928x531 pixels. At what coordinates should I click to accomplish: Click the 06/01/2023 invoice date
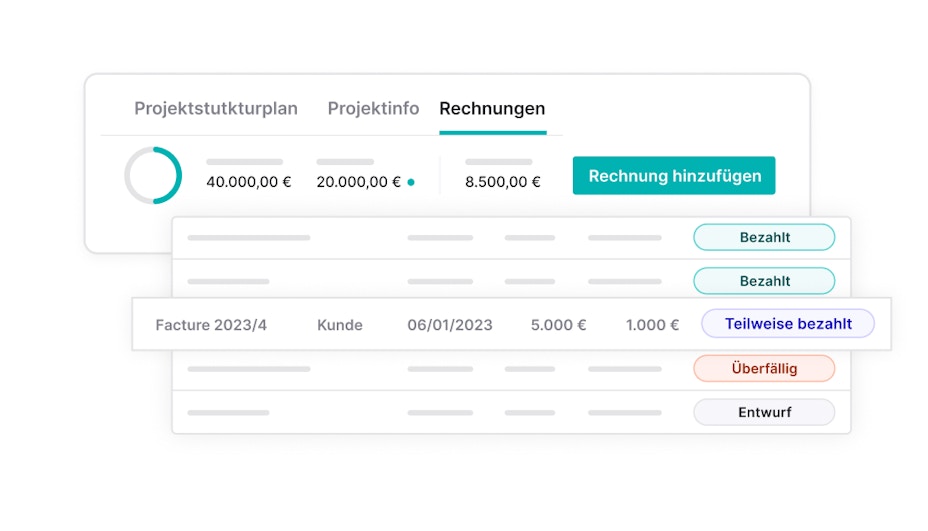tap(450, 325)
